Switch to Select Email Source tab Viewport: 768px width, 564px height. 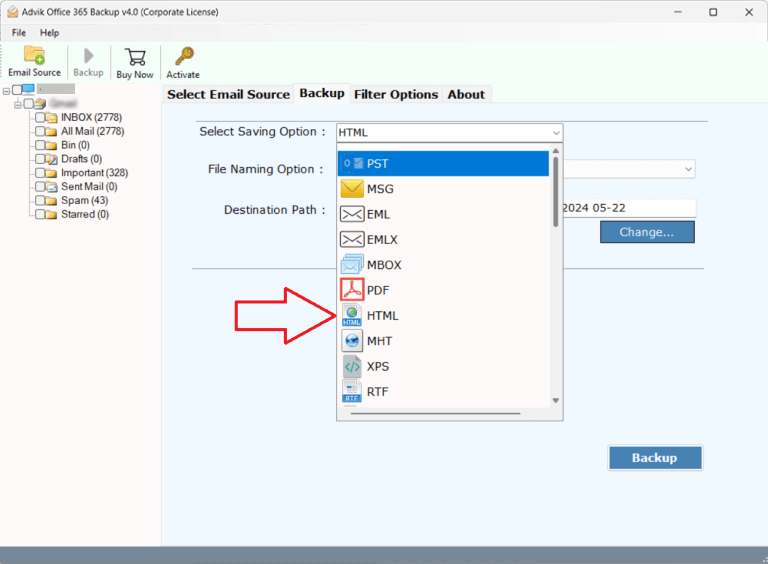pos(228,94)
